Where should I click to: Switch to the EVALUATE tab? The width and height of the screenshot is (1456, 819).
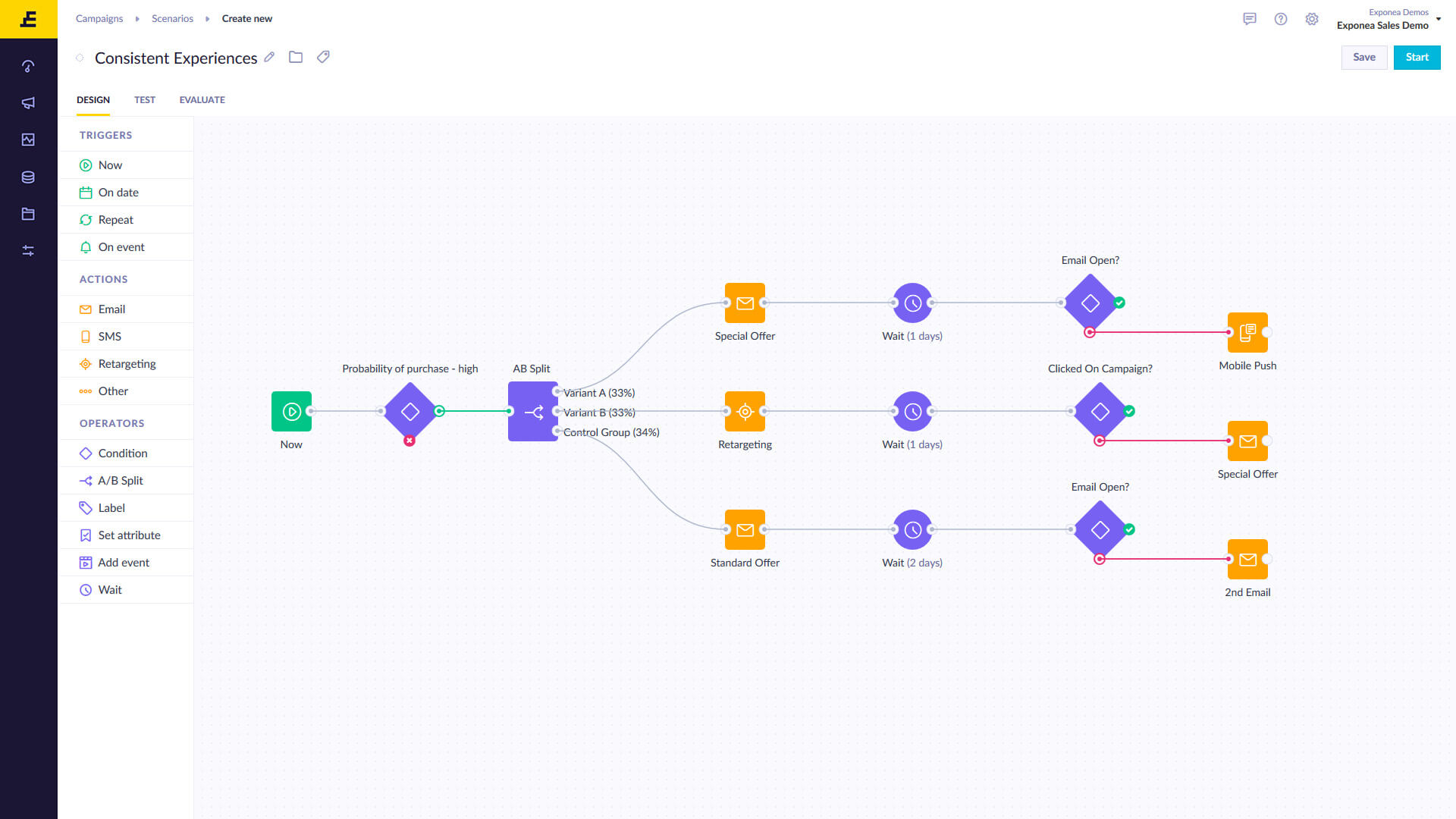pyautogui.click(x=202, y=100)
